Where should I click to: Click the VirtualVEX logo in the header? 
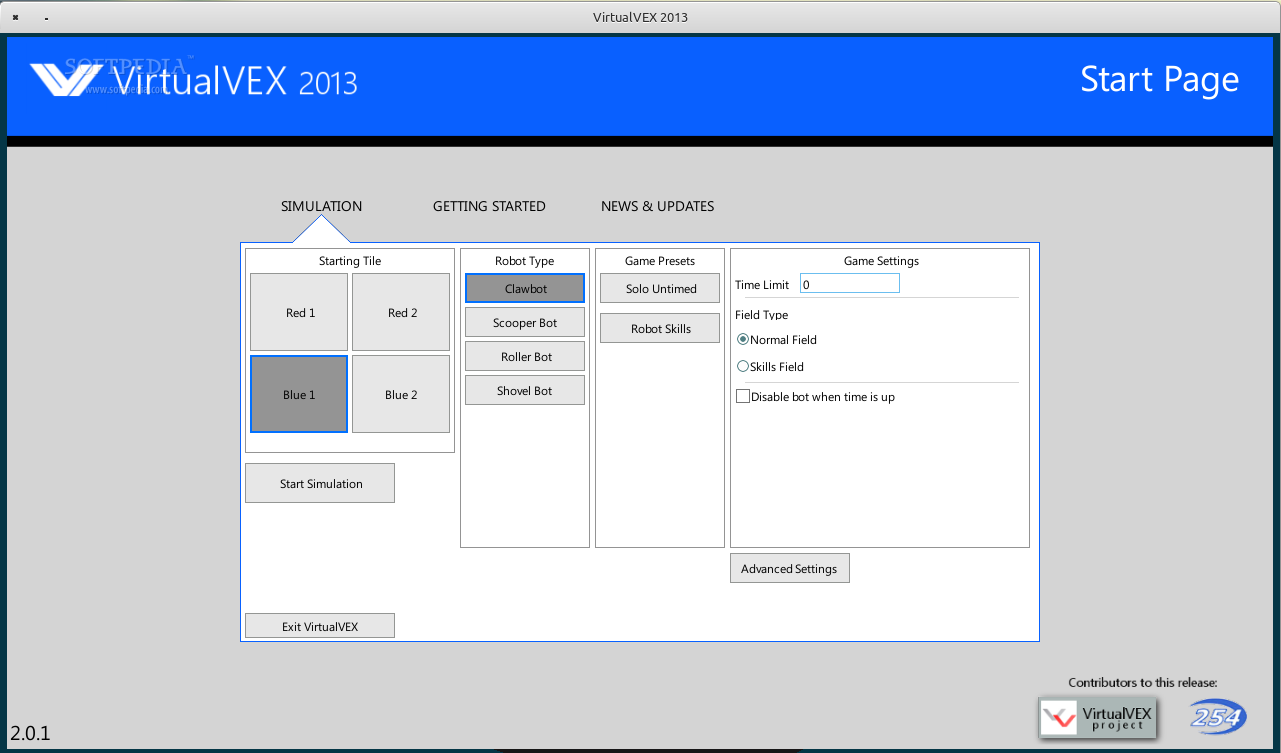(x=193, y=80)
